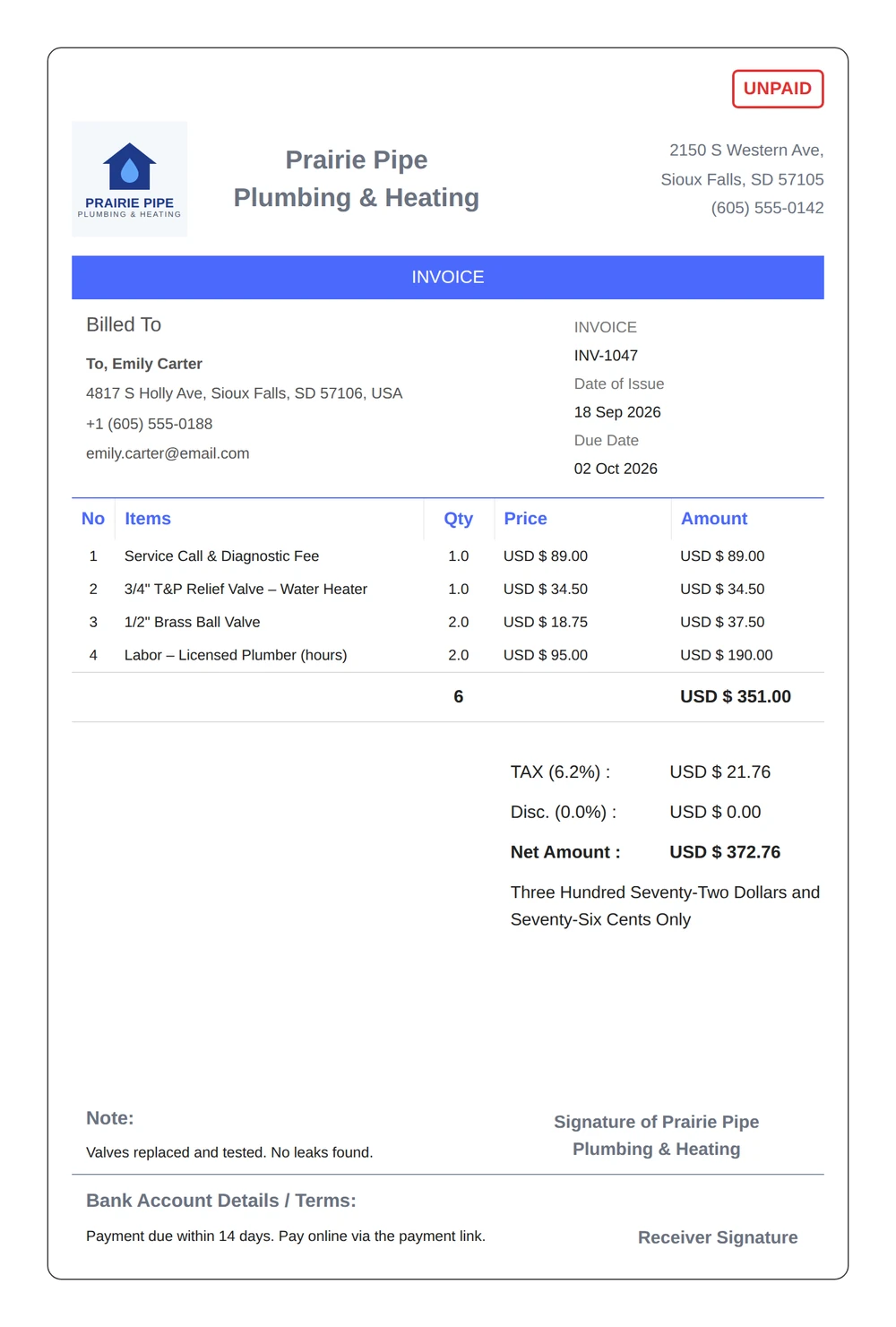
Task: Click email emily.carter@email.com
Action: coord(168,453)
